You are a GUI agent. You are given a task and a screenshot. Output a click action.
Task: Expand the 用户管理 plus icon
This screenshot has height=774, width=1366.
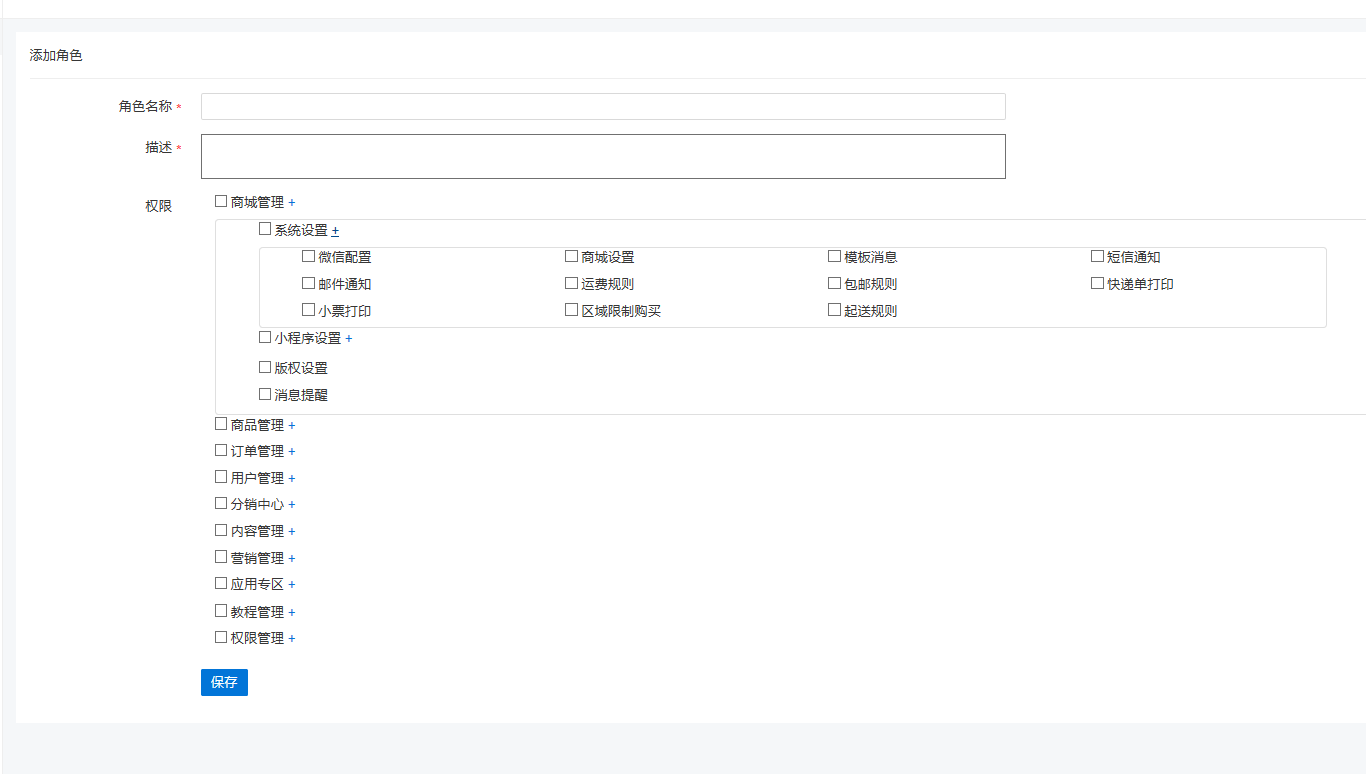pyautogui.click(x=292, y=479)
